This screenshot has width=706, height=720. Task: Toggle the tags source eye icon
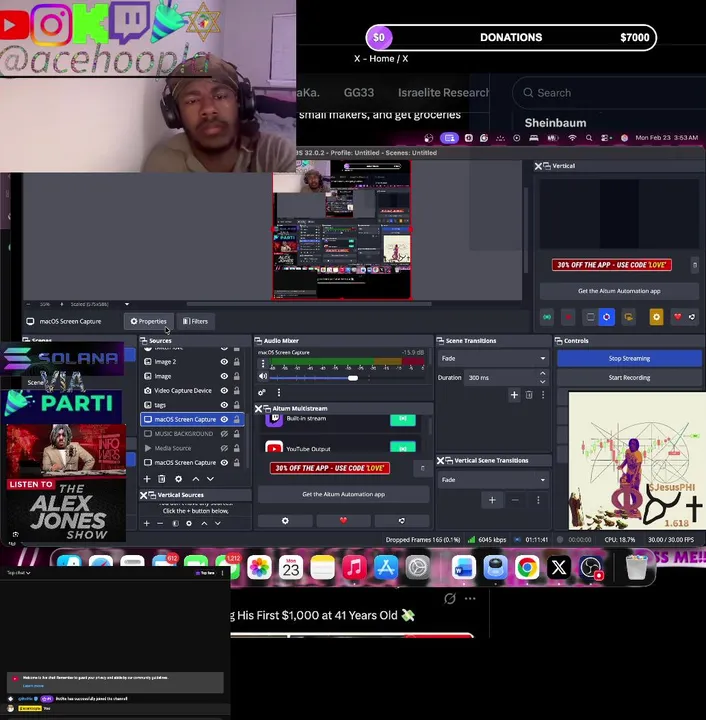tap(224, 405)
